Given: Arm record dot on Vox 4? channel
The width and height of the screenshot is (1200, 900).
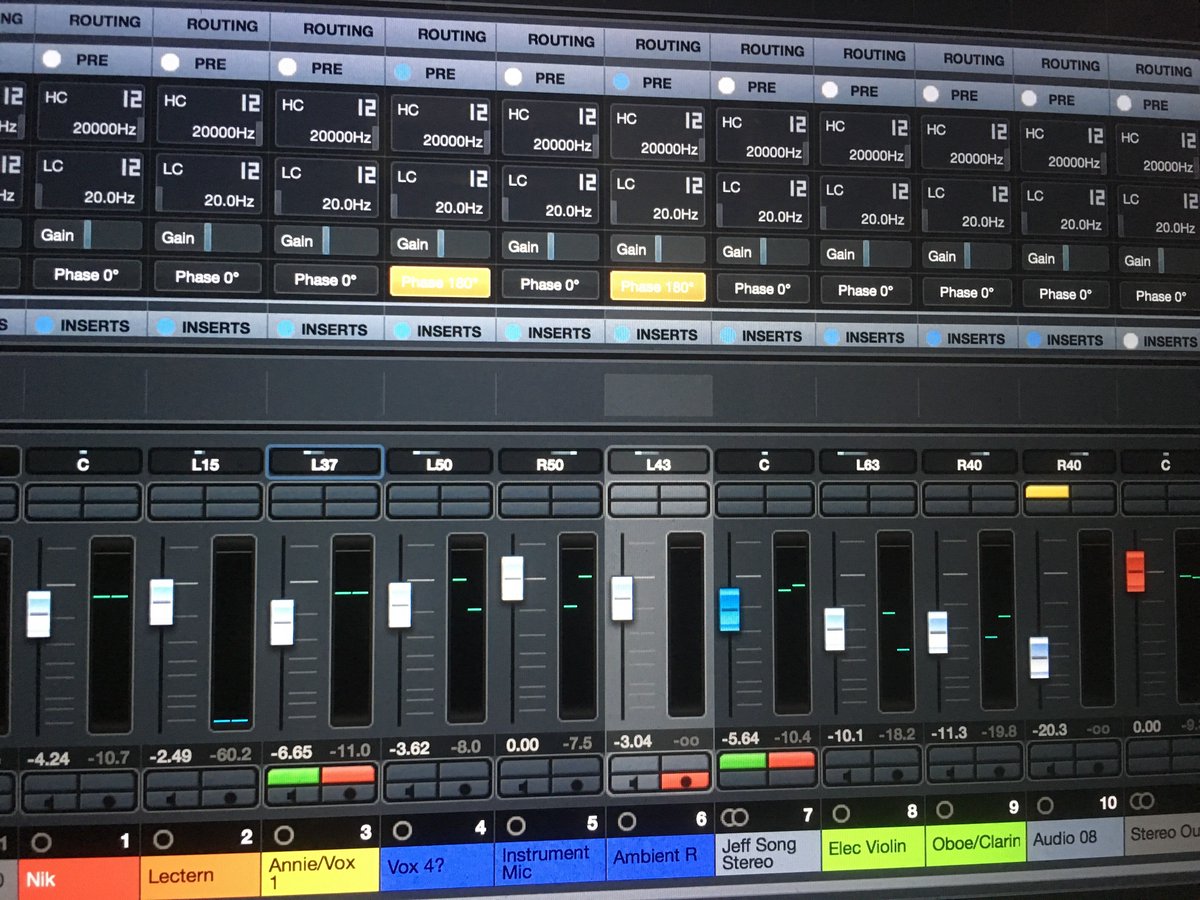Looking at the screenshot, I should (x=464, y=789).
